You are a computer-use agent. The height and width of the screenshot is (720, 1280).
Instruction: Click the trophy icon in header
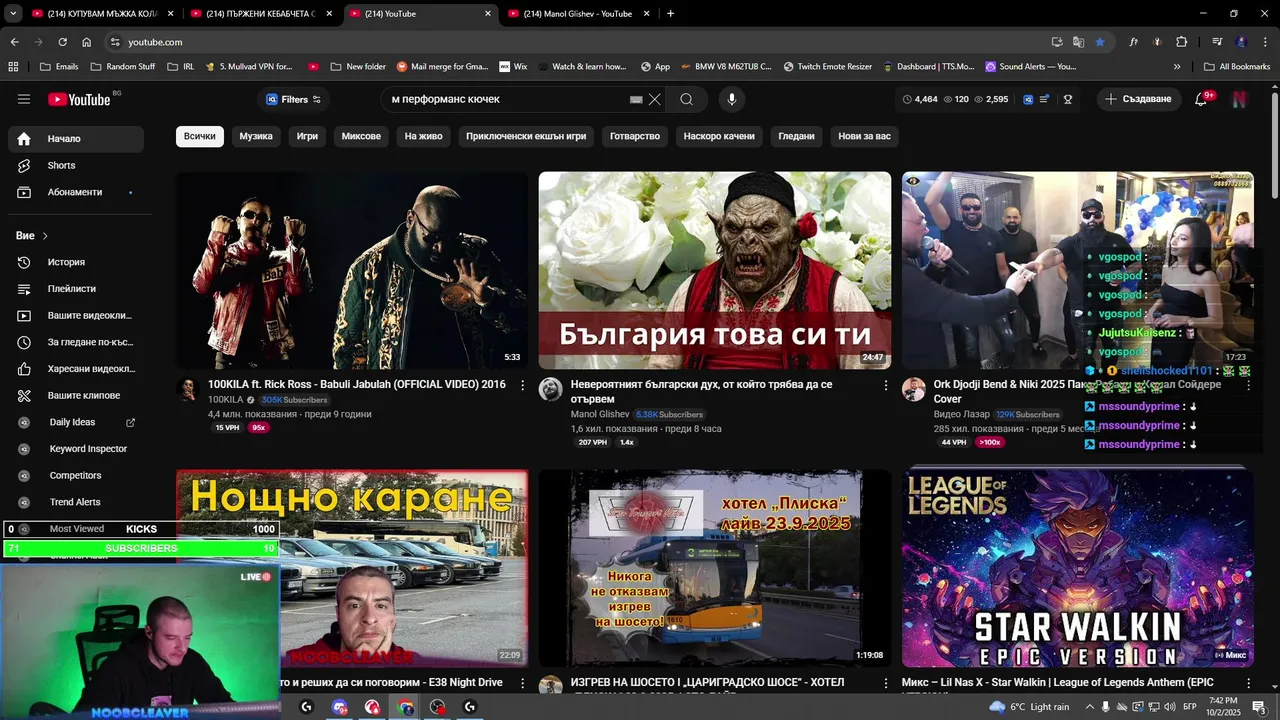1068,99
